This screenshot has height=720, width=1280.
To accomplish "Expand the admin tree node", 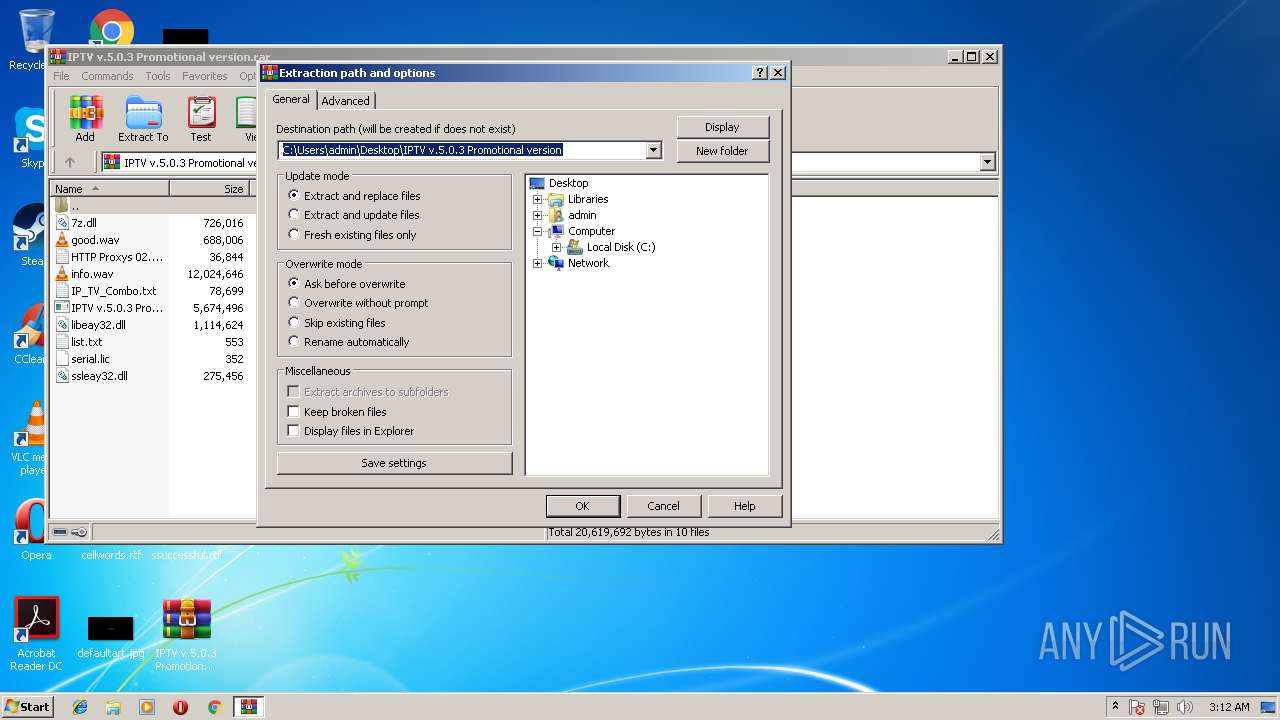I will point(537,215).
